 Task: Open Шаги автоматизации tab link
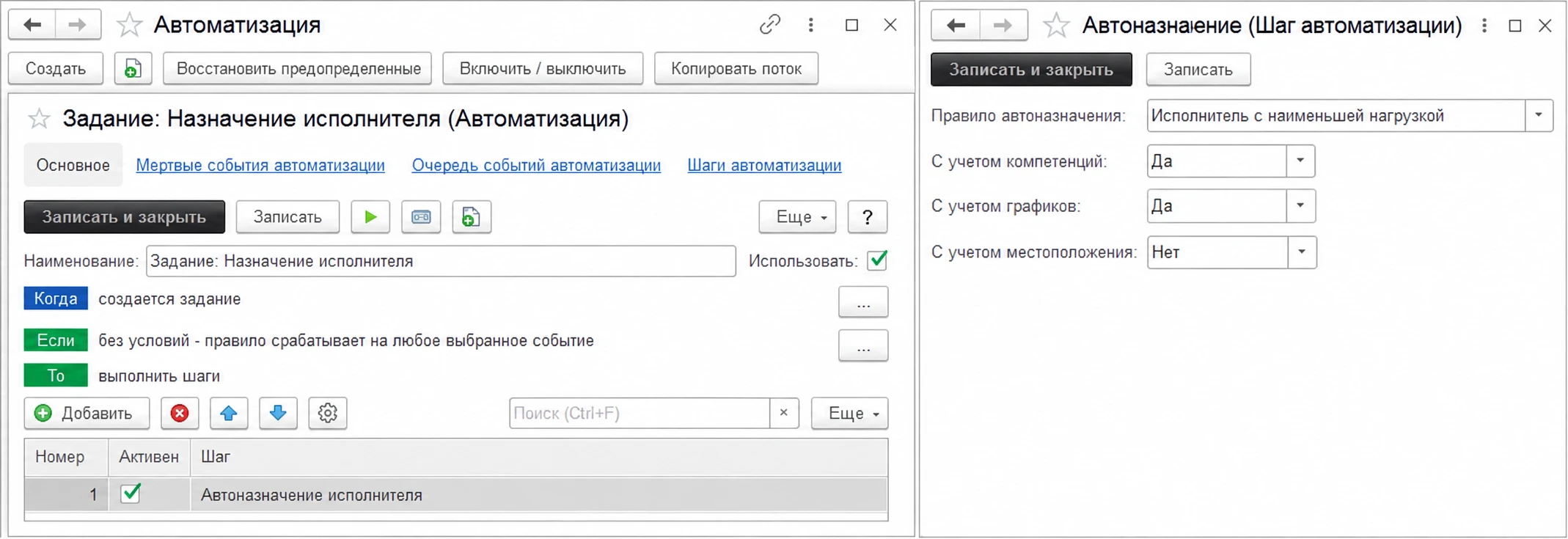764,166
